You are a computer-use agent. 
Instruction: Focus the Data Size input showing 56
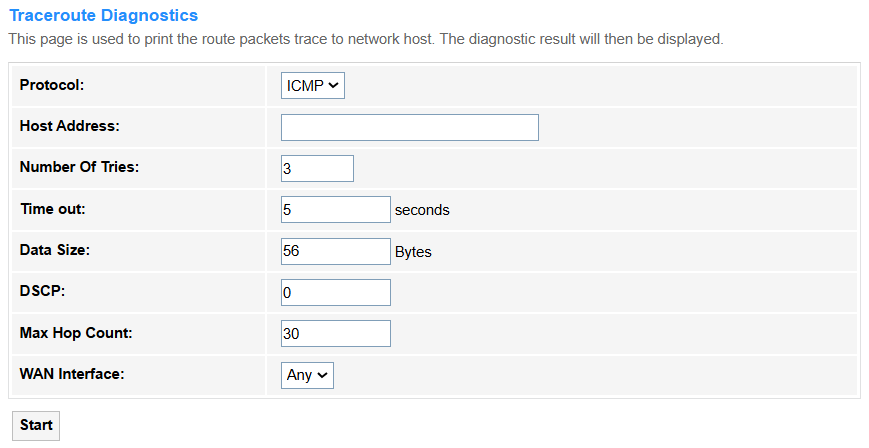point(335,251)
